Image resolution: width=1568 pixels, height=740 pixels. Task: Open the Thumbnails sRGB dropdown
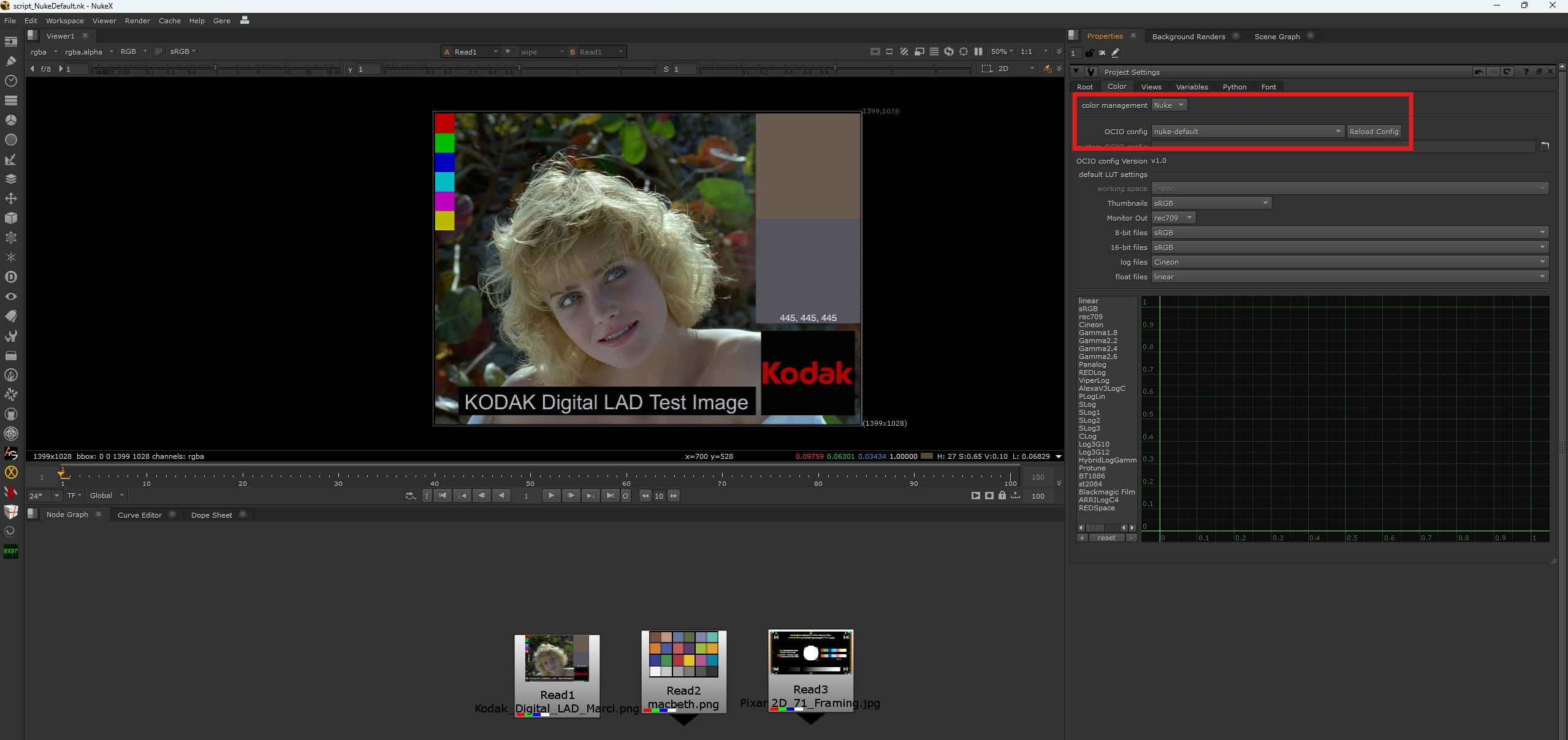(x=1211, y=203)
